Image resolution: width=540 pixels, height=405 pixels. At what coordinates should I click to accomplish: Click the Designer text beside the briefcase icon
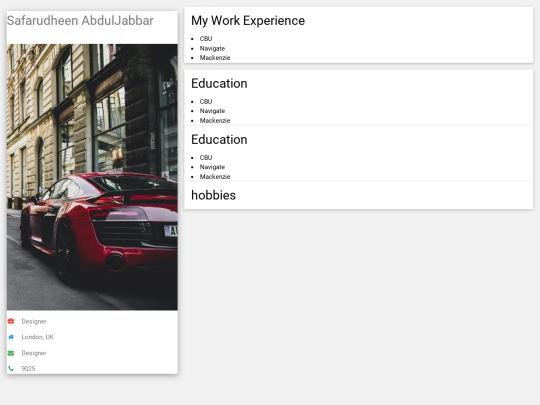coord(34,321)
